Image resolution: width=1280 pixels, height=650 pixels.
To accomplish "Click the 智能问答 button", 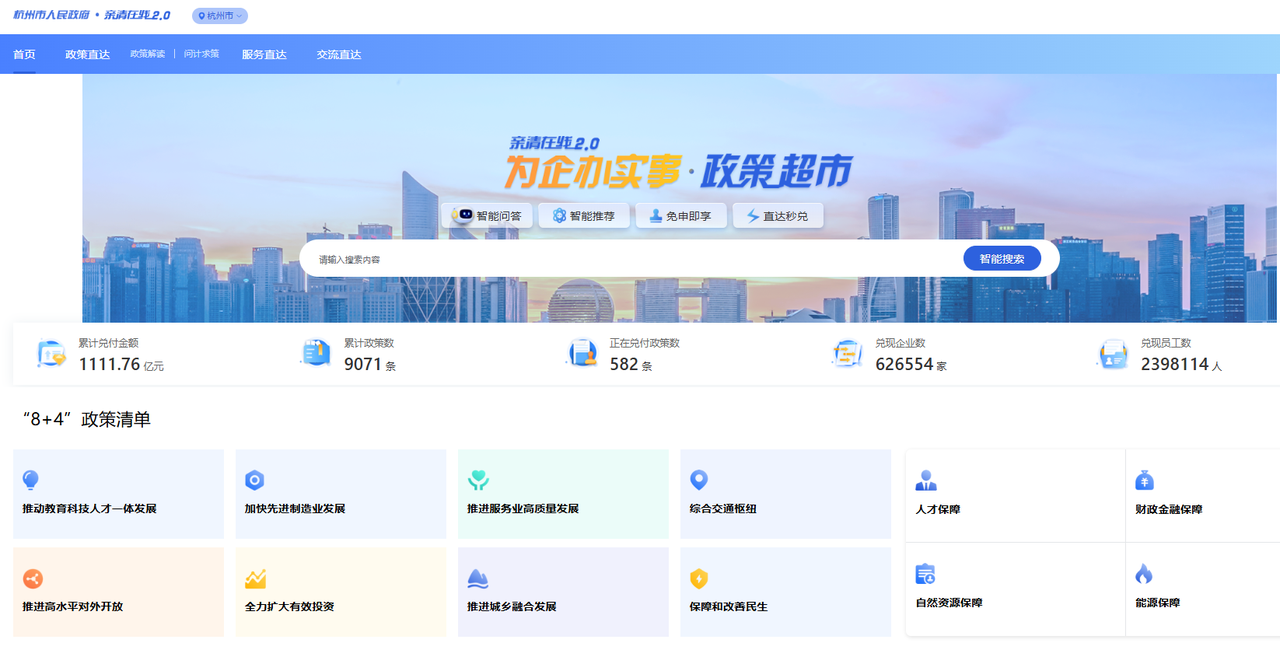I will (487, 216).
